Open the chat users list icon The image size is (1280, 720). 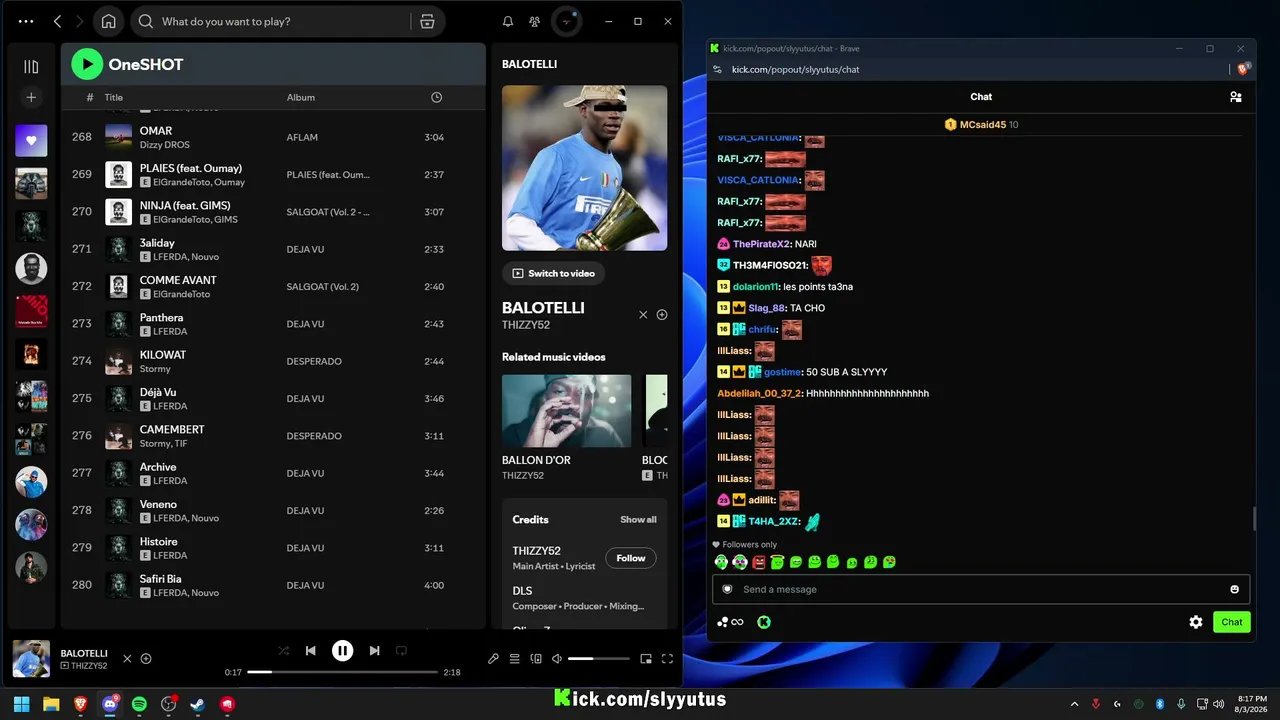tap(1236, 97)
